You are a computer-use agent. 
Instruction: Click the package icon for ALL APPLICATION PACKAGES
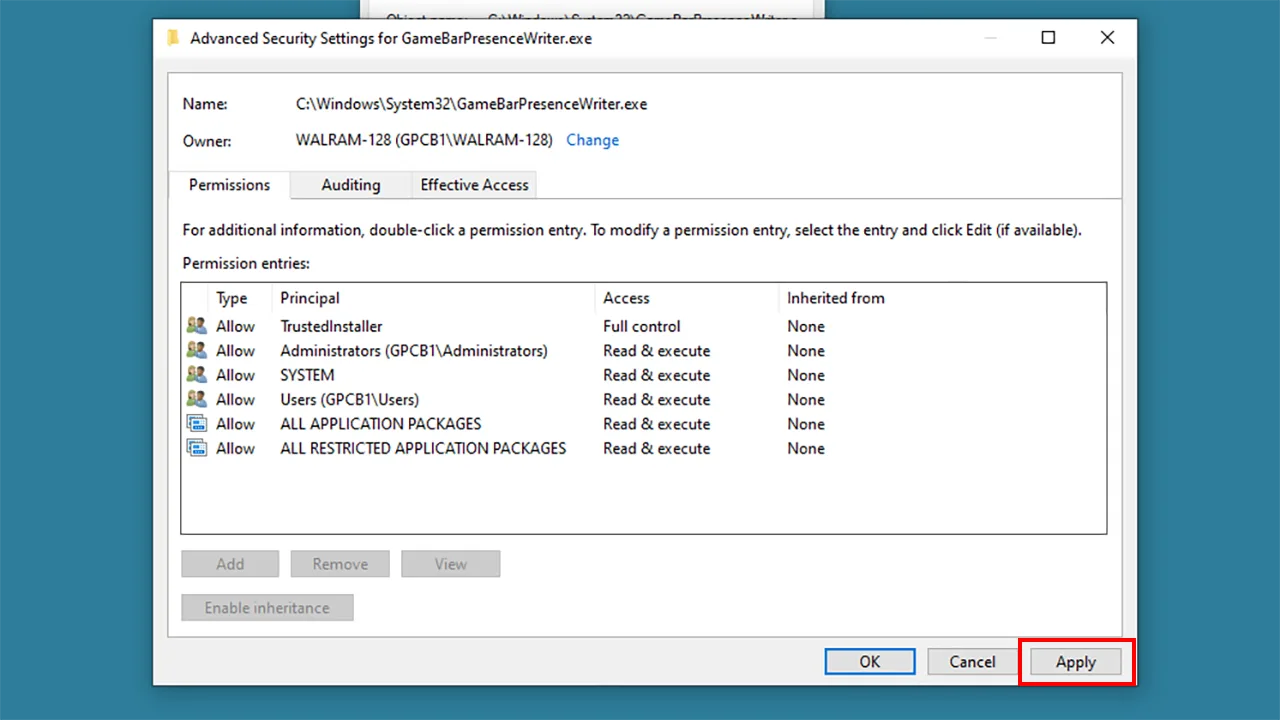click(x=197, y=424)
